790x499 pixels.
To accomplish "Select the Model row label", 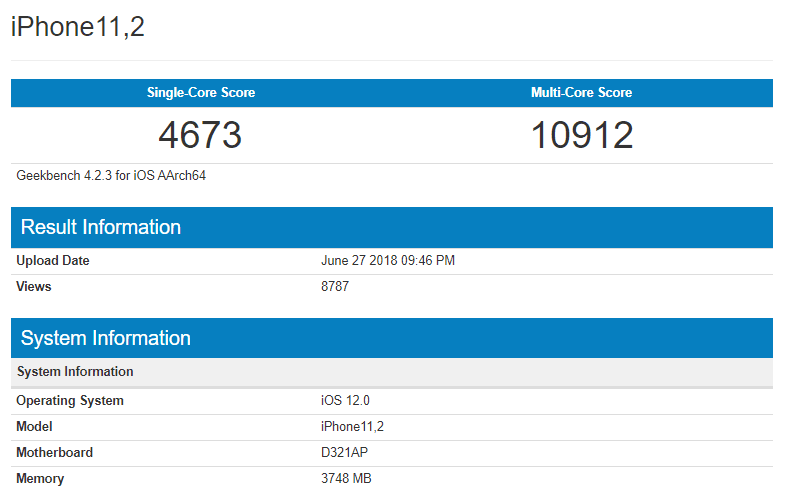I will click(35, 427).
